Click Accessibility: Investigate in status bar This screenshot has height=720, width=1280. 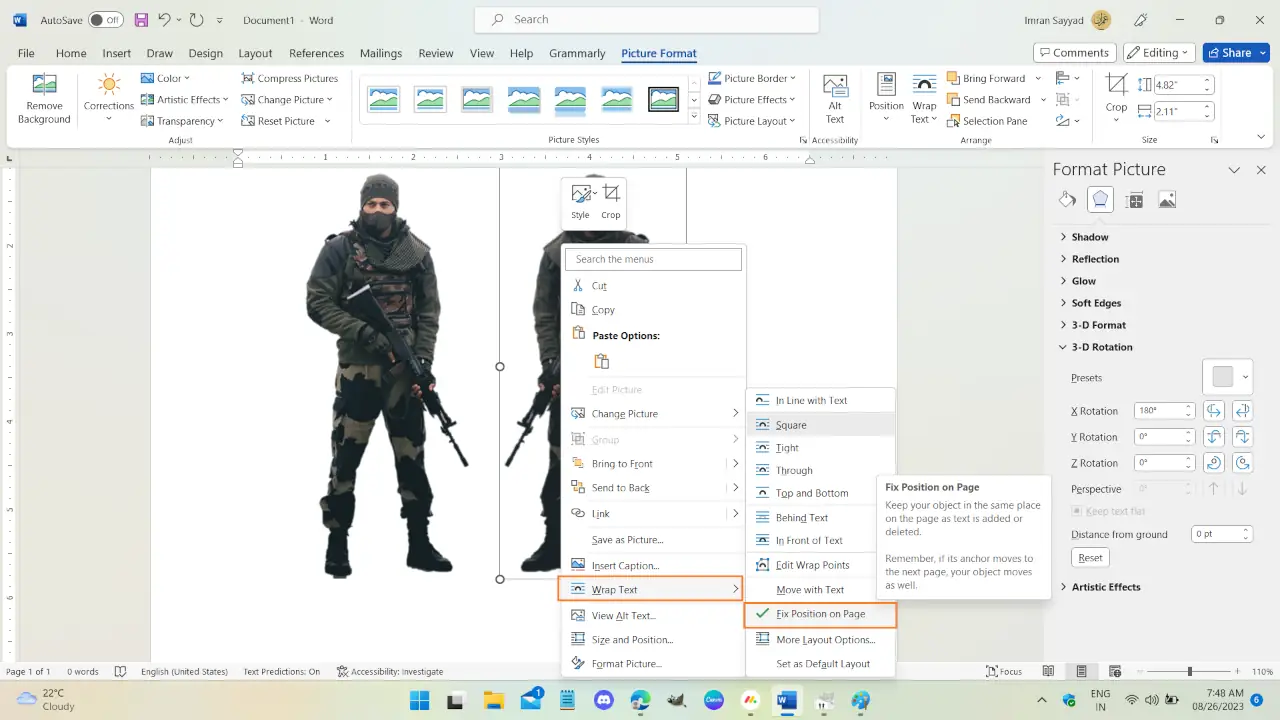pyautogui.click(x=390, y=672)
